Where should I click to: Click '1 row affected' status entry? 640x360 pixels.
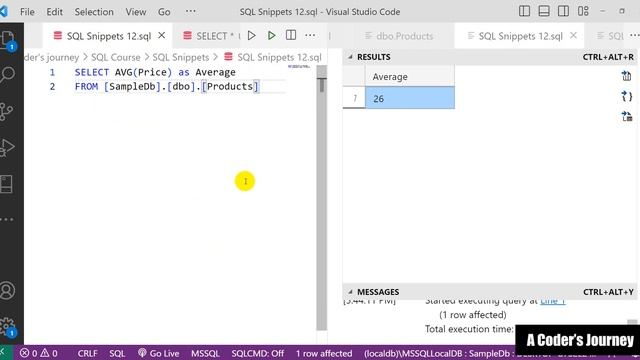point(324,353)
